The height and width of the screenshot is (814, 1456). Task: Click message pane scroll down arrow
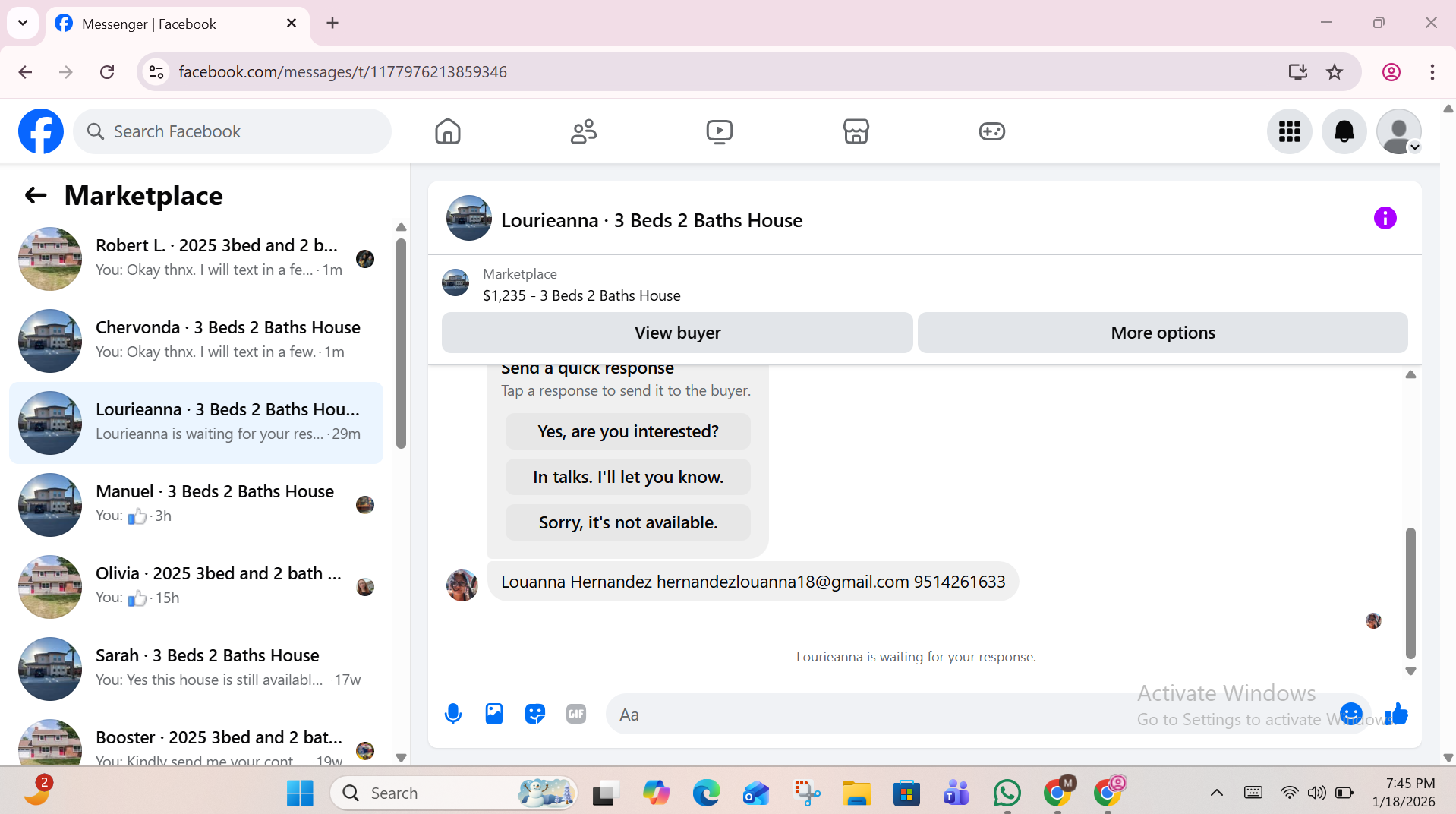[x=1410, y=671]
